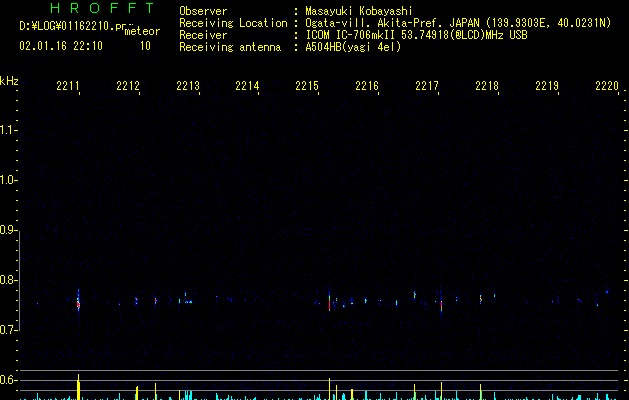The width and height of the screenshot is (629, 400).
Task: Click the 2214 time axis label
Action: pyautogui.click(x=247, y=86)
